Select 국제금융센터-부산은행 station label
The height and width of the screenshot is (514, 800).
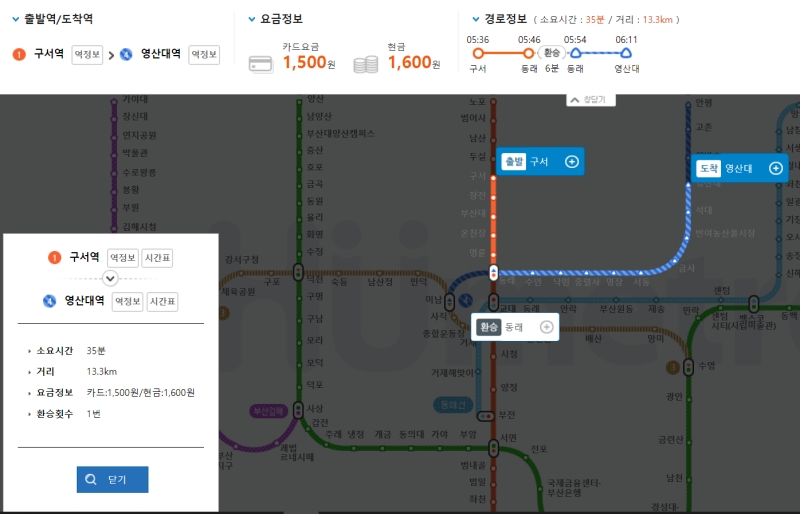tap(574, 487)
